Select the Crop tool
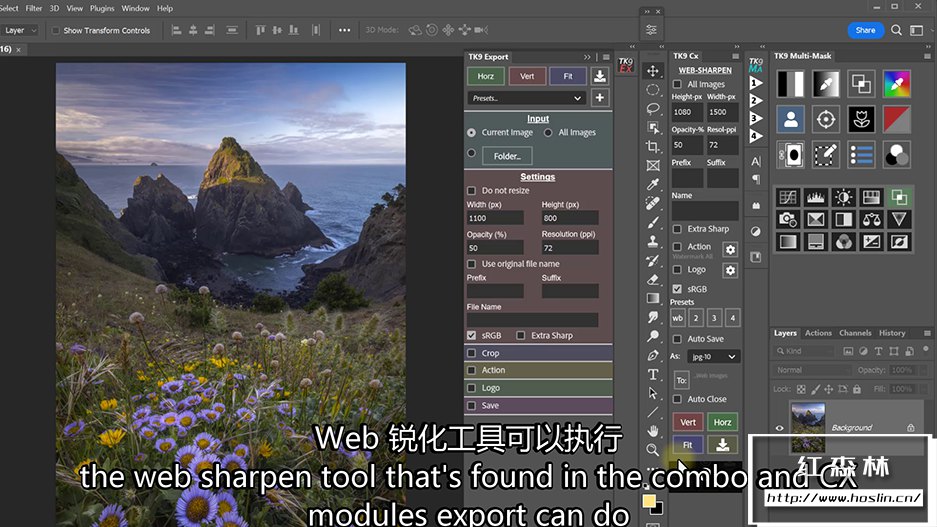937x527 pixels. tap(653, 146)
